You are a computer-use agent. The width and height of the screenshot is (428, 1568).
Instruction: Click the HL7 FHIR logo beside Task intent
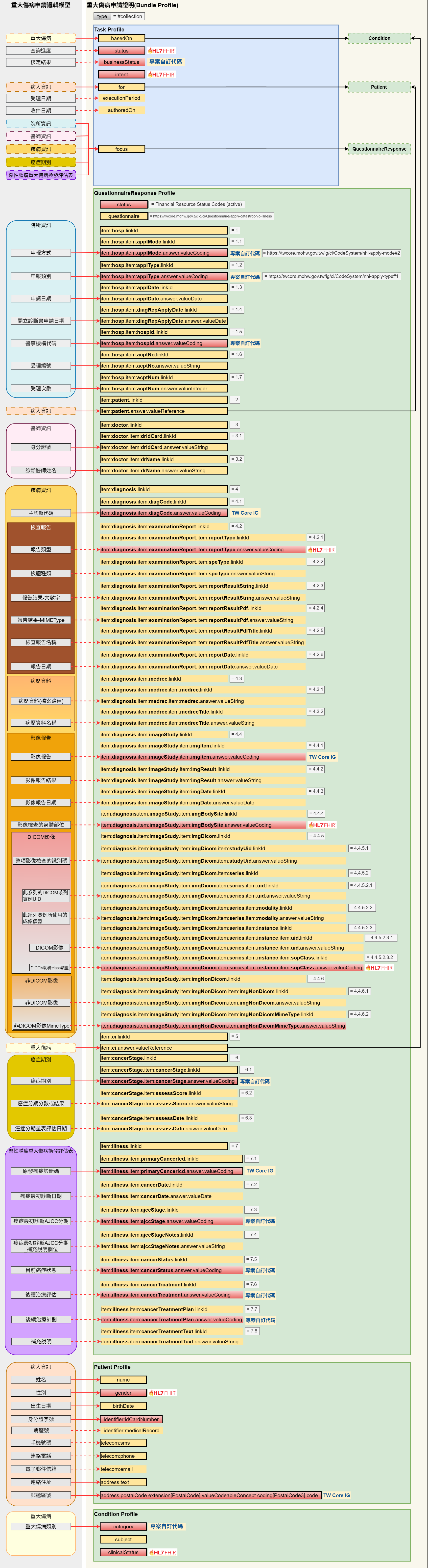(161, 74)
